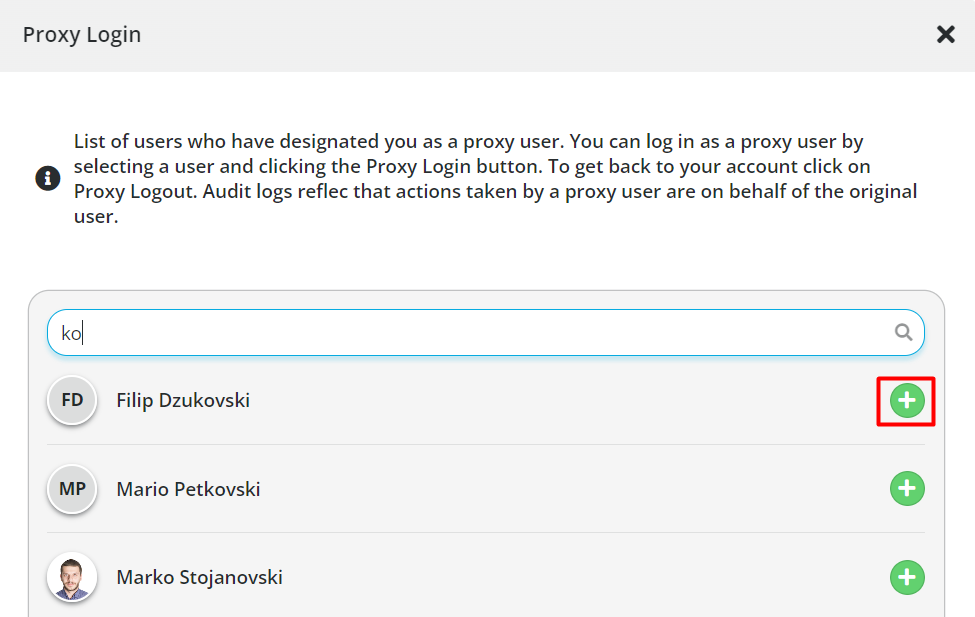
Task: Add Filip Dzukovski with the green plus
Action: coord(907,401)
